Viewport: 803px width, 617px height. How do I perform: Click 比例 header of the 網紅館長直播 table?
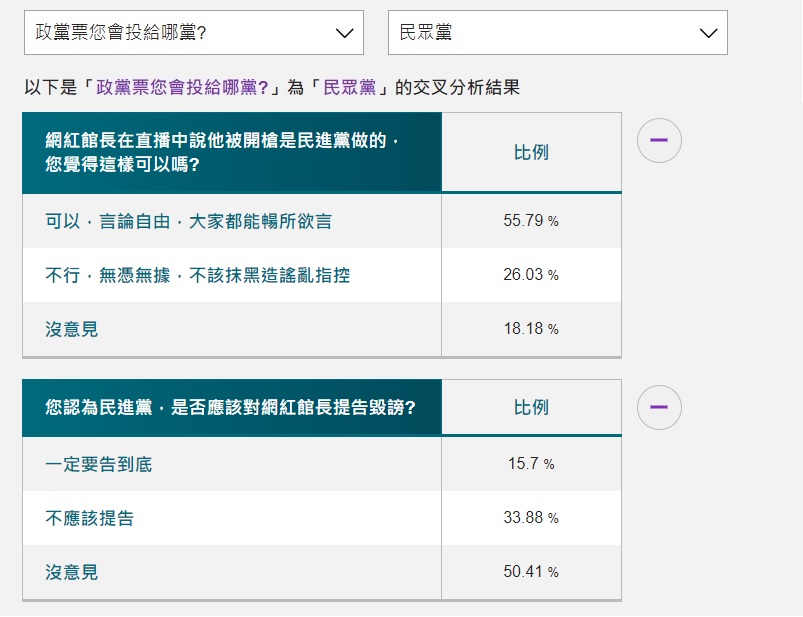coord(531,152)
